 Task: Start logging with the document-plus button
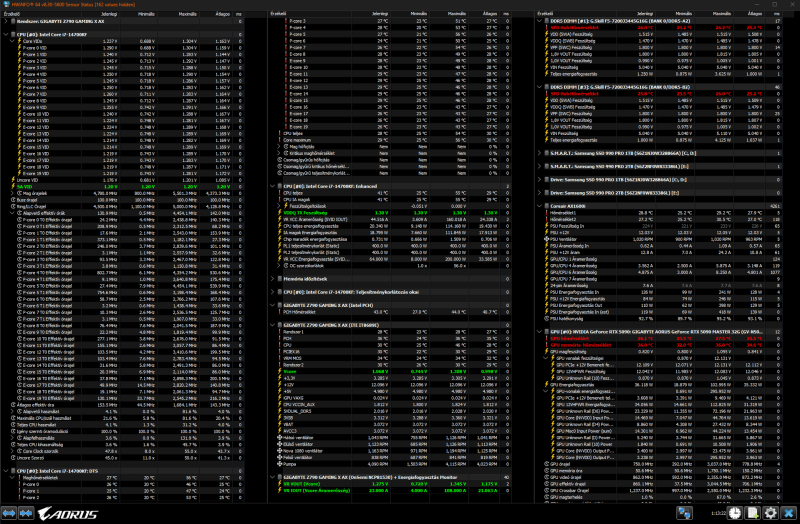point(753,513)
